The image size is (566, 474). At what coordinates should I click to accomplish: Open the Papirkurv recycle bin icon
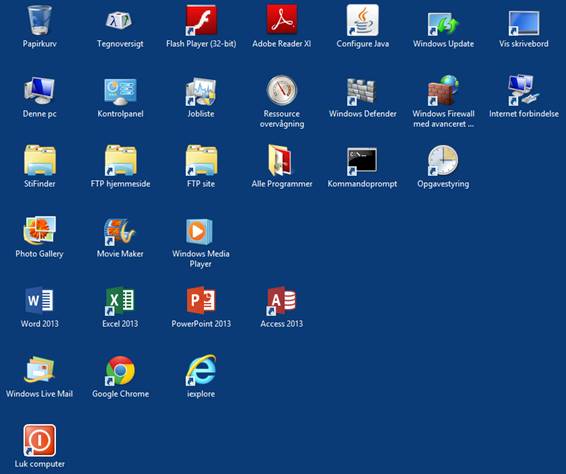tap(39, 20)
